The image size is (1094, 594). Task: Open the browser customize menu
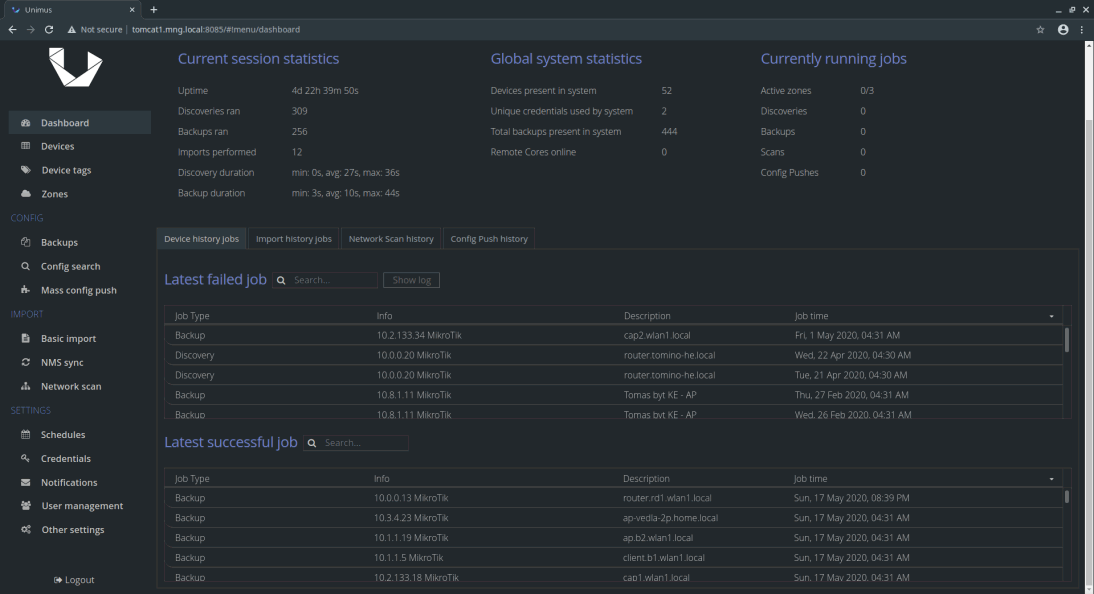[1081, 30]
